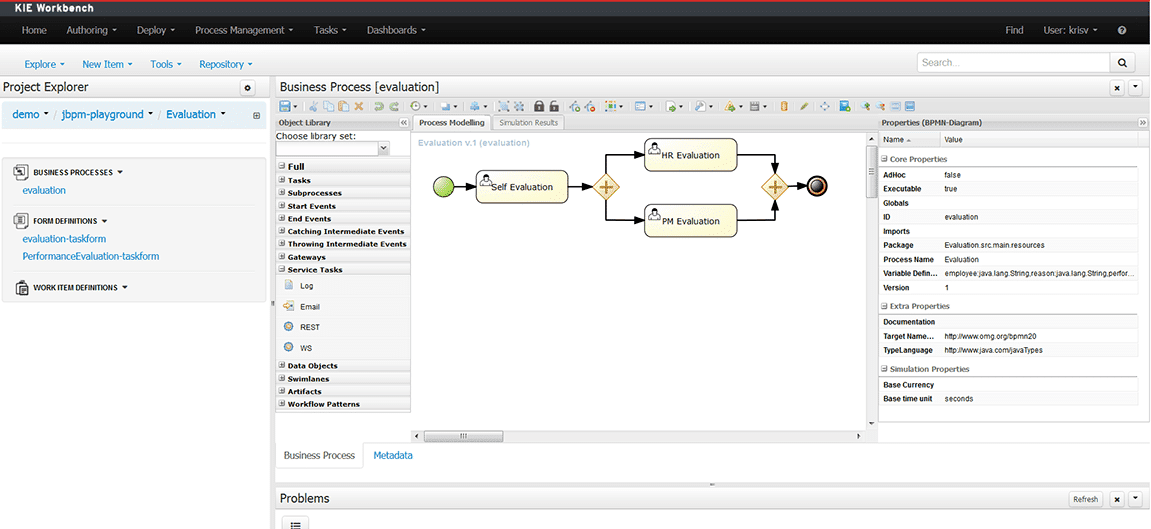Click the ungroup selection icon

coord(519,106)
